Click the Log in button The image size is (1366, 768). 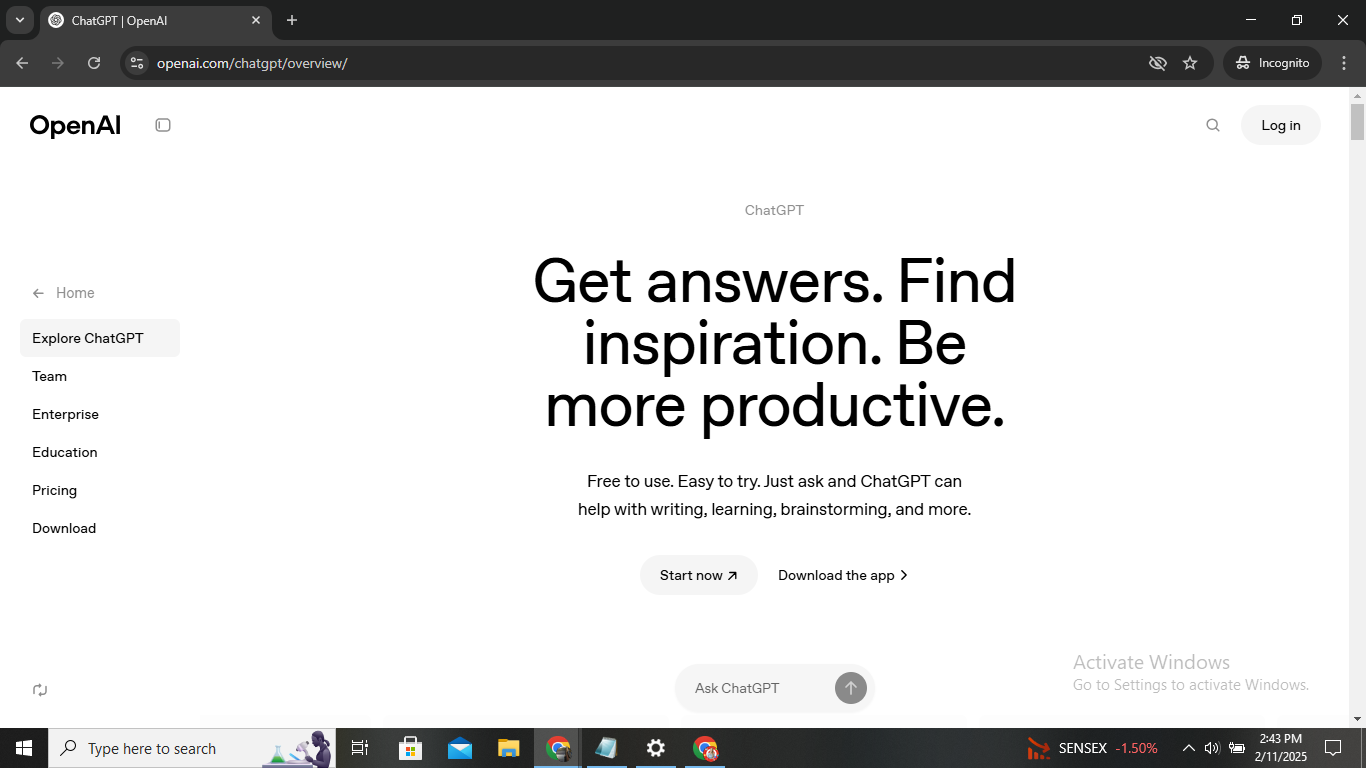[x=1281, y=125]
